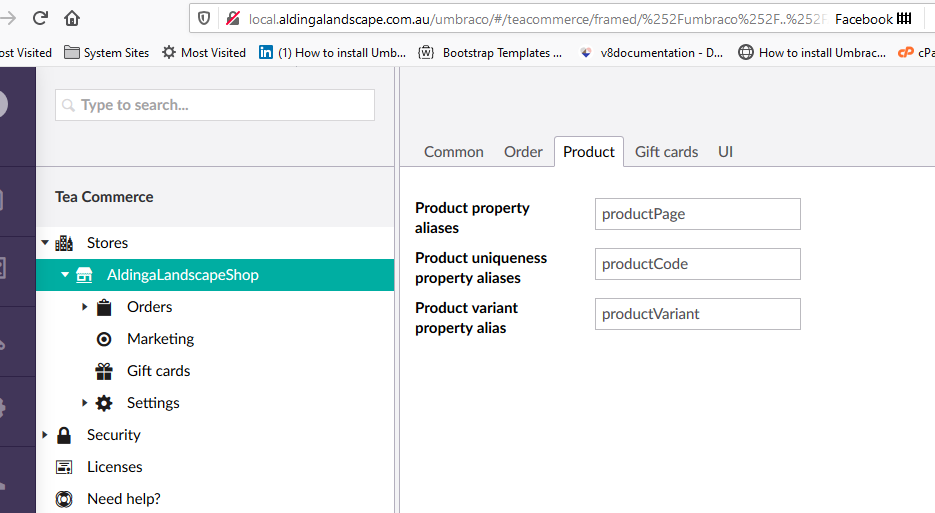Click the Gift cards present icon
Image resolution: width=935 pixels, height=513 pixels.
[x=104, y=371]
